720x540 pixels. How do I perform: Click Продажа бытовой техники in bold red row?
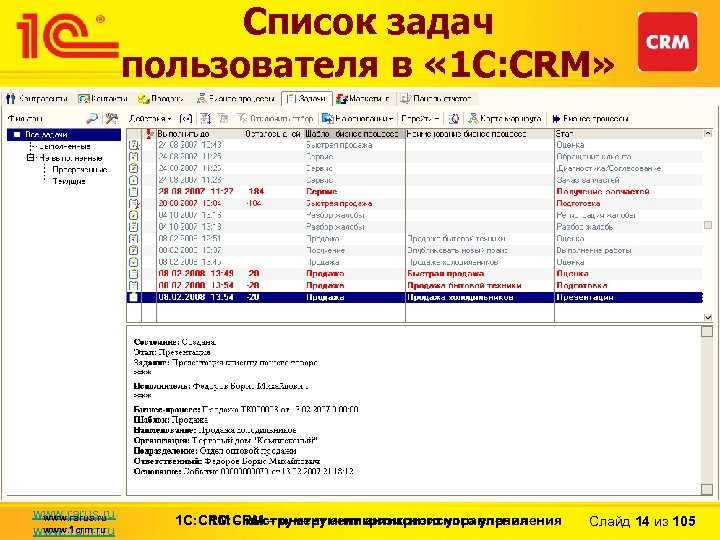[x=464, y=286]
